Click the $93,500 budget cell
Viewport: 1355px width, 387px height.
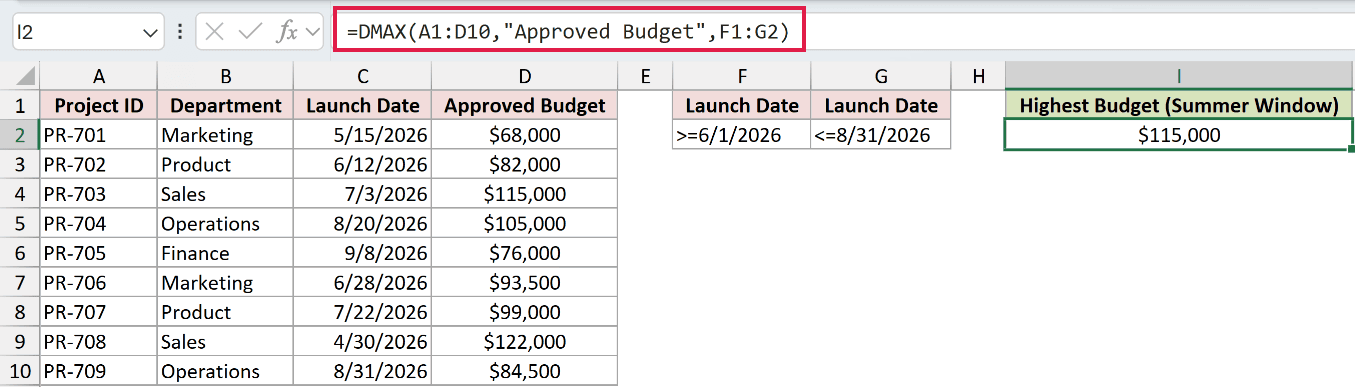[x=525, y=283]
